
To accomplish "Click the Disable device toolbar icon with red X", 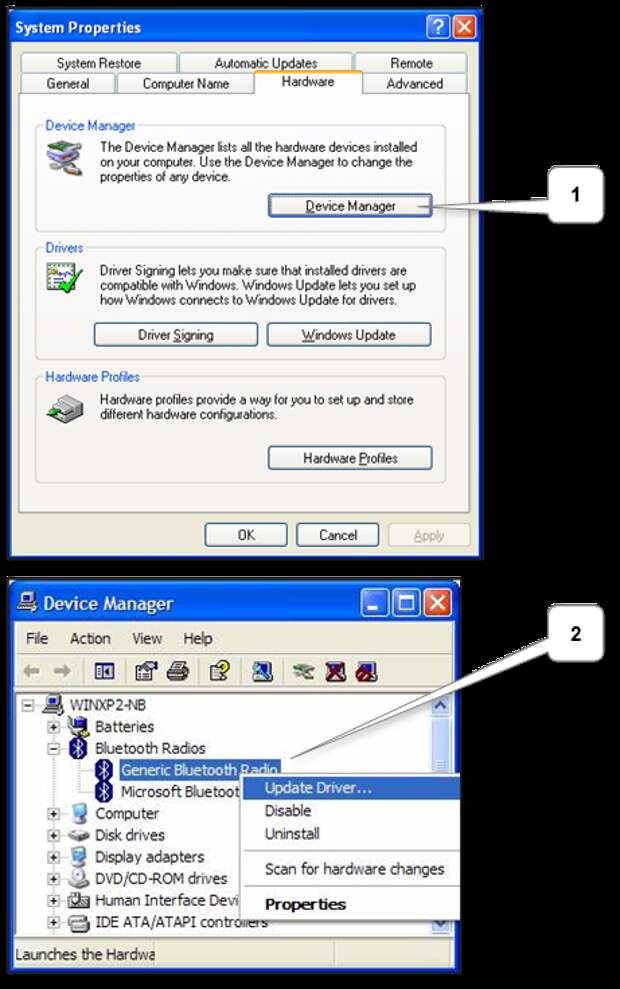I will 336,671.
